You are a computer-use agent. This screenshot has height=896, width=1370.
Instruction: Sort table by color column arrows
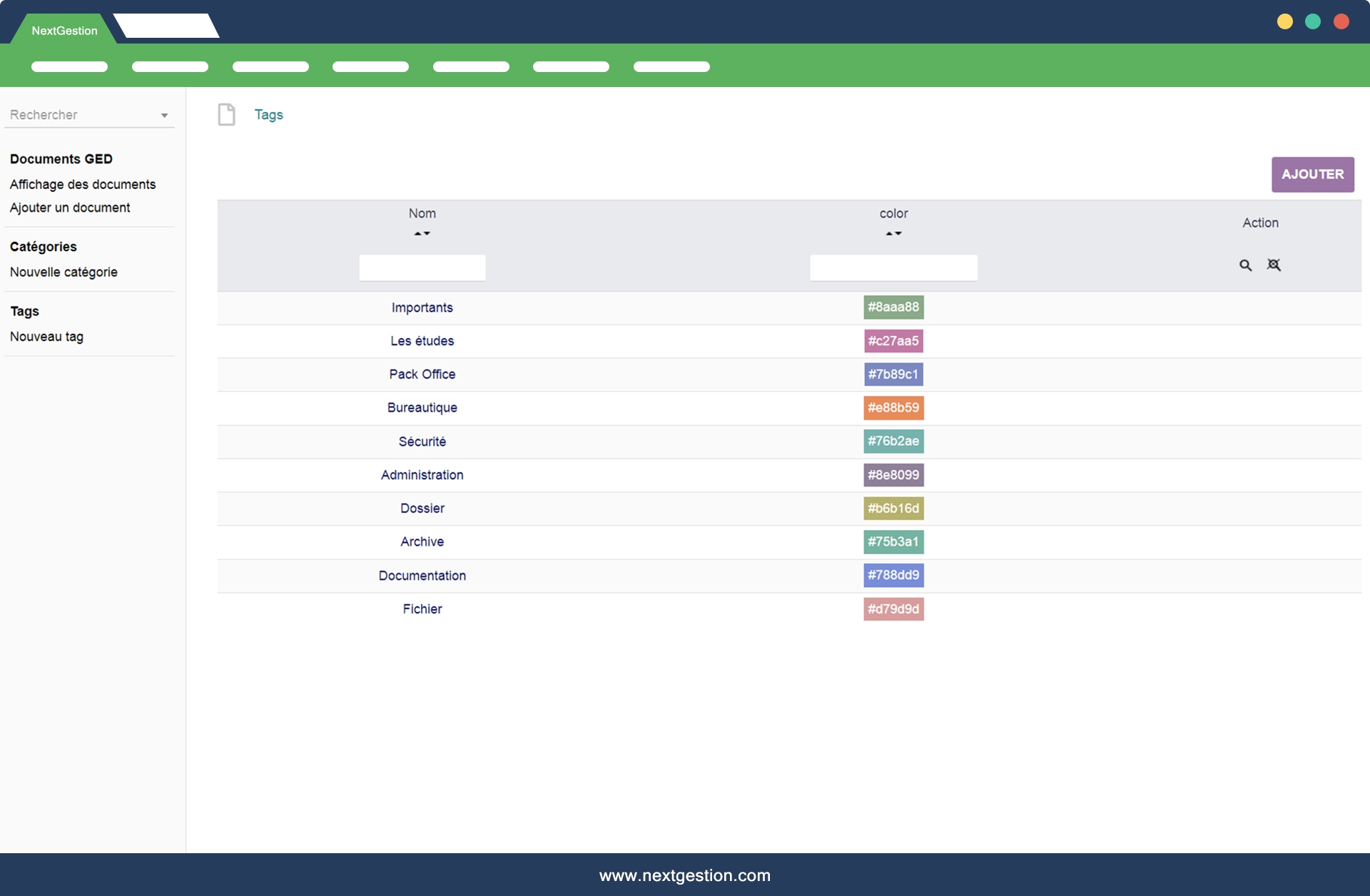[x=893, y=233]
